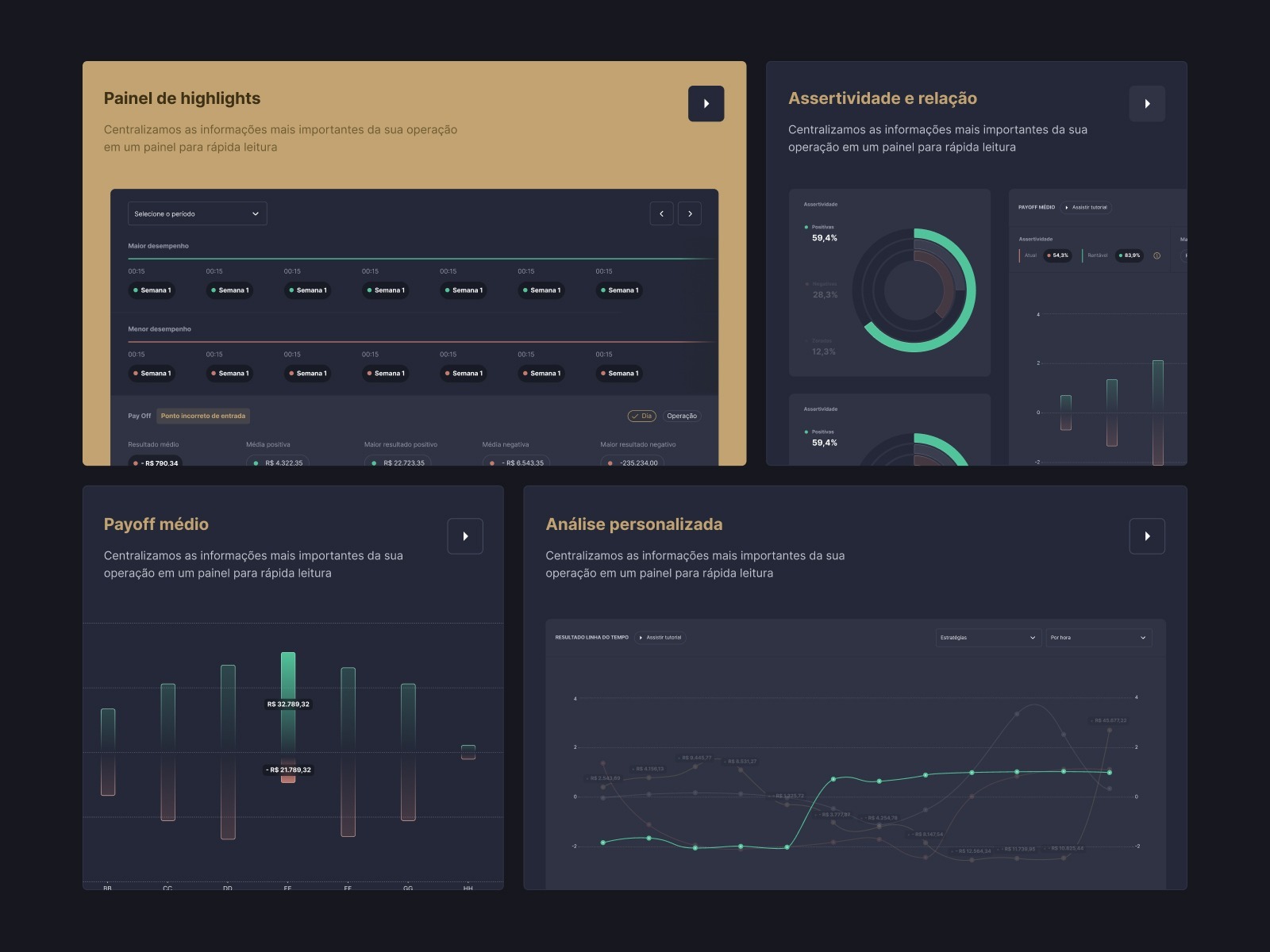Click first Semana 1 chip under Maior desempenho

152,290
